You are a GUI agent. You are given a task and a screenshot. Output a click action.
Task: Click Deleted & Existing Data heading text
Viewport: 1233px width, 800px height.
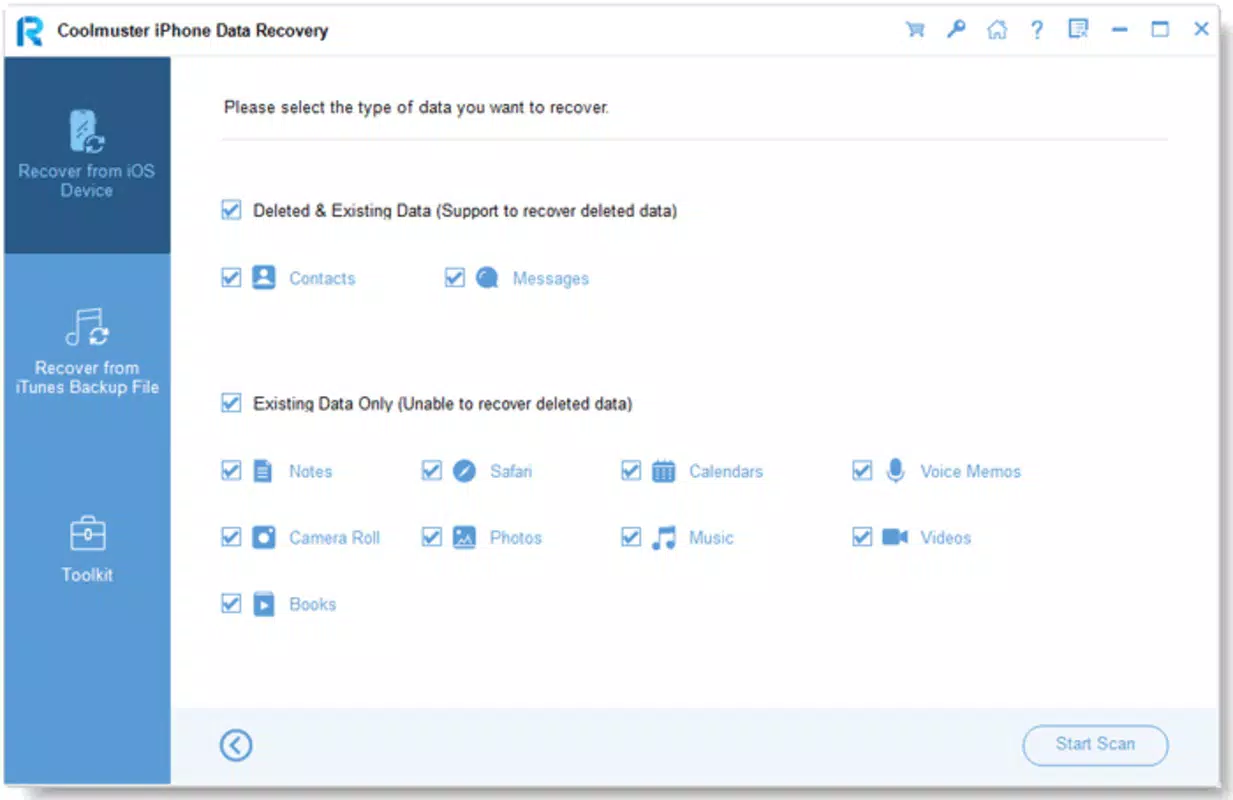(465, 211)
